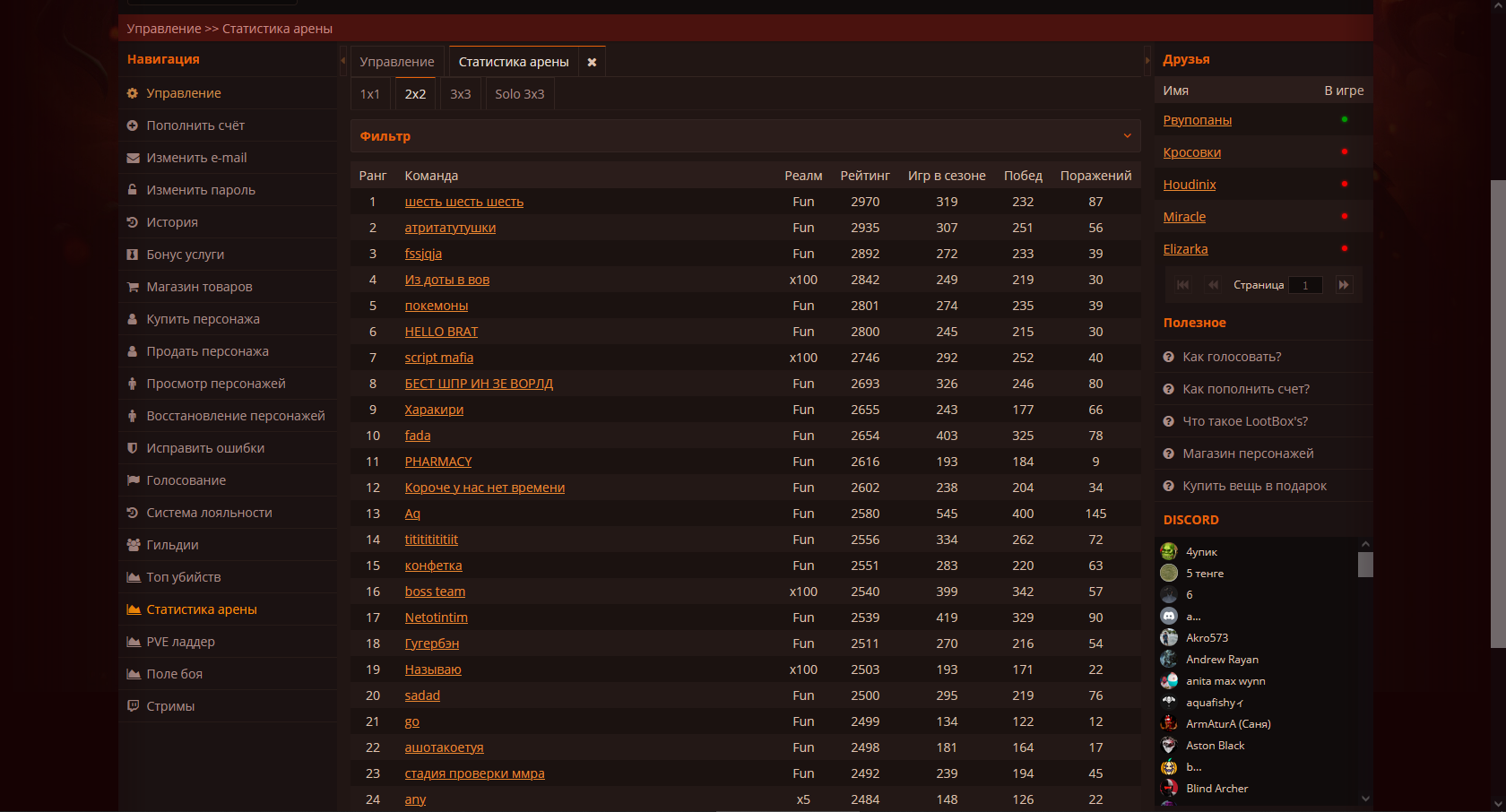Click the plus icon next to Пополнить счёт
Viewport: 1506px width, 812px height.
click(x=133, y=125)
